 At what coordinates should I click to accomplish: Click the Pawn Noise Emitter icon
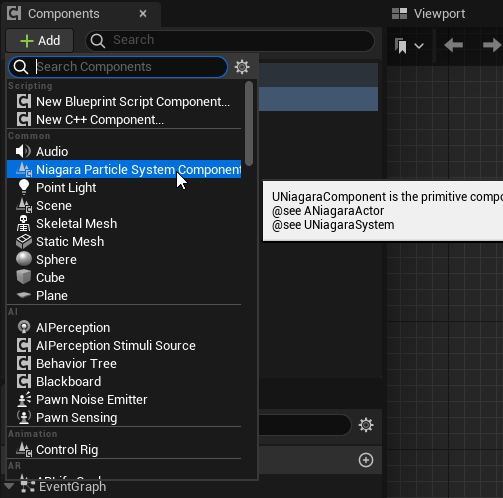click(24, 399)
